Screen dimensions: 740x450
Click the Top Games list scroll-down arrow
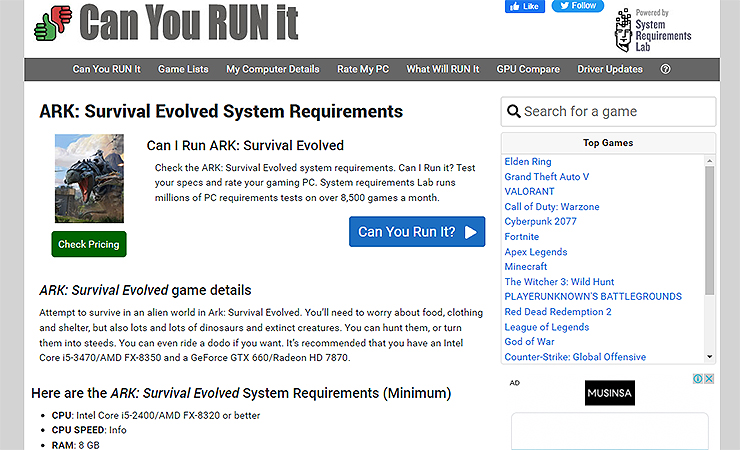[x=709, y=357]
